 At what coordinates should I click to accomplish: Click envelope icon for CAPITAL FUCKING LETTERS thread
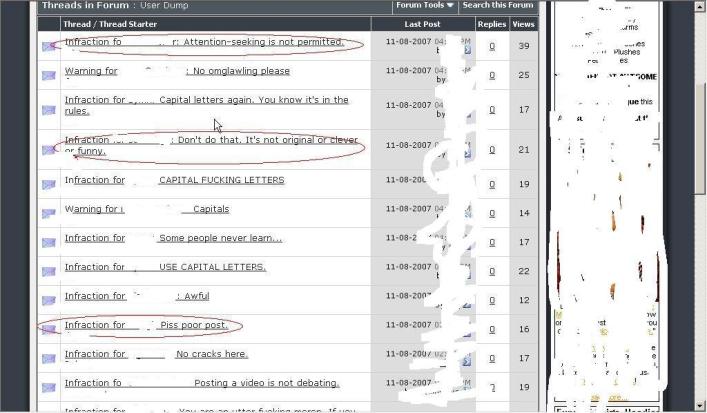point(49,184)
